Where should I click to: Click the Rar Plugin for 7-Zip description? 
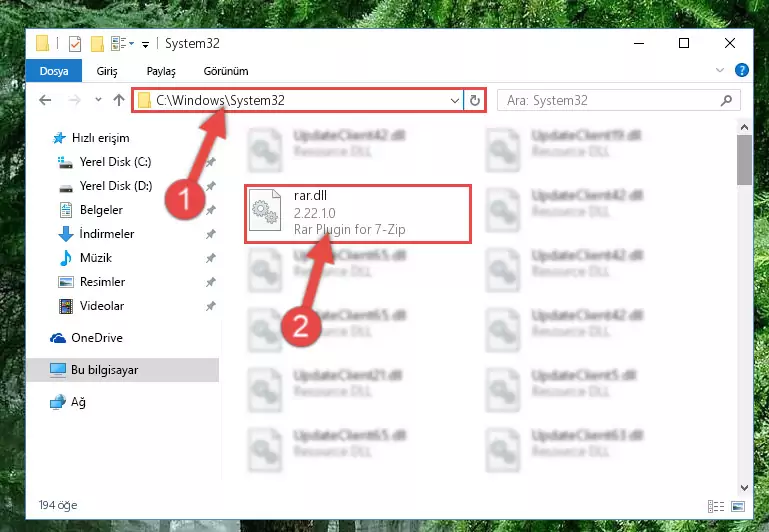[x=350, y=229]
